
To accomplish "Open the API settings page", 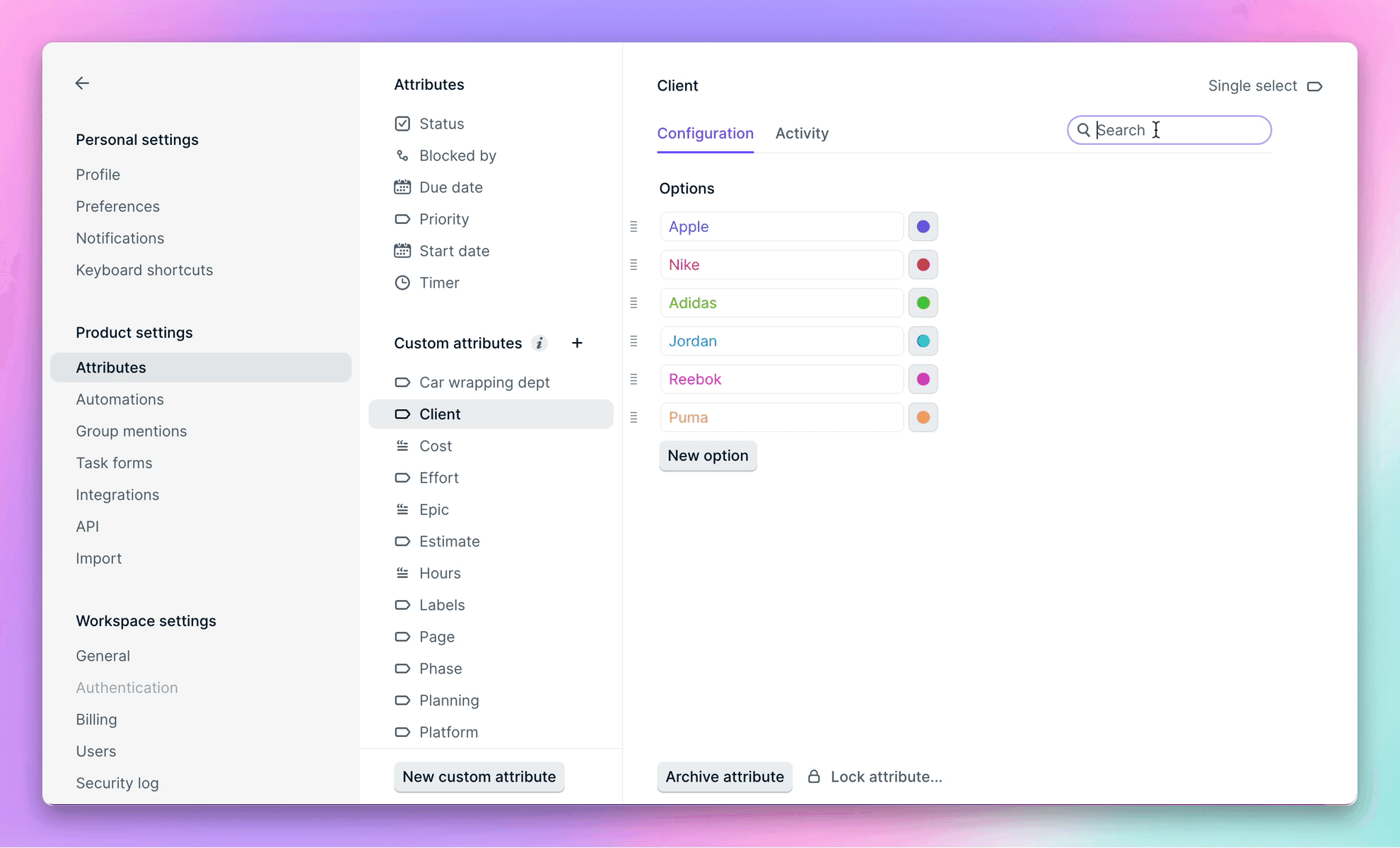I will coord(88,526).
